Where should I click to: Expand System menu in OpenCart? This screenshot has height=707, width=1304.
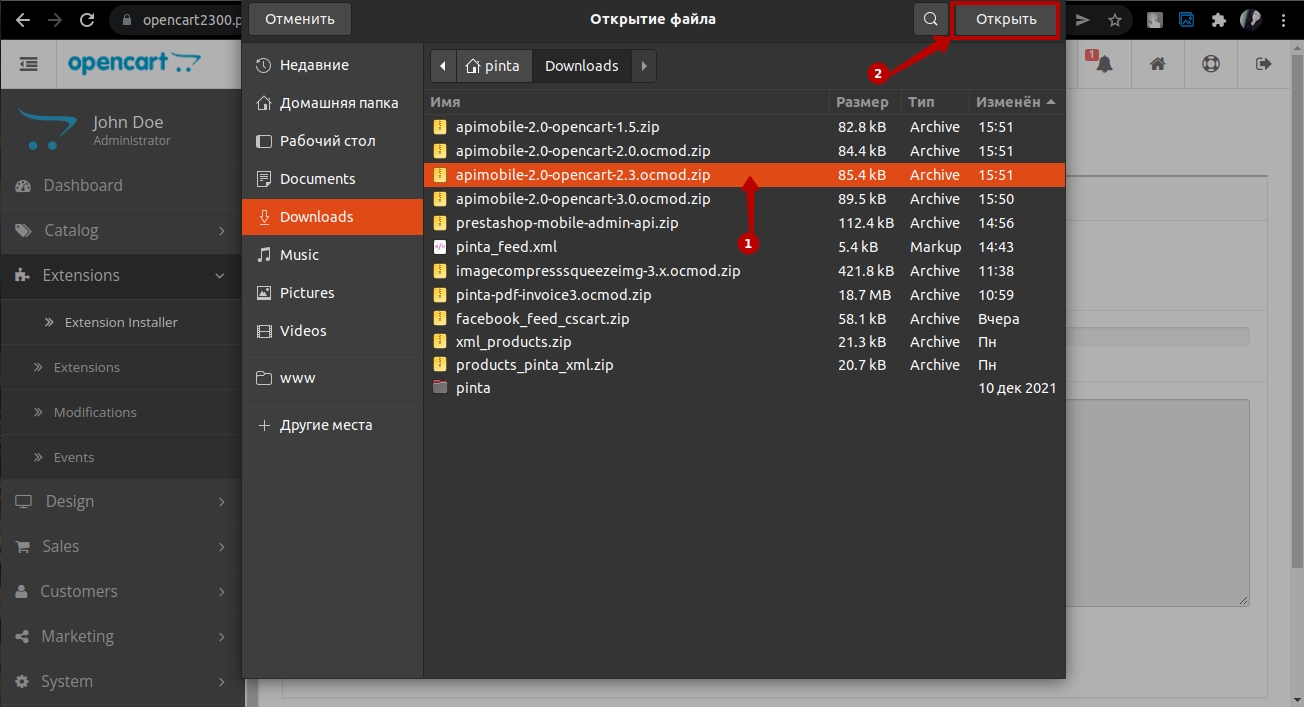click(x=120, y=681)
